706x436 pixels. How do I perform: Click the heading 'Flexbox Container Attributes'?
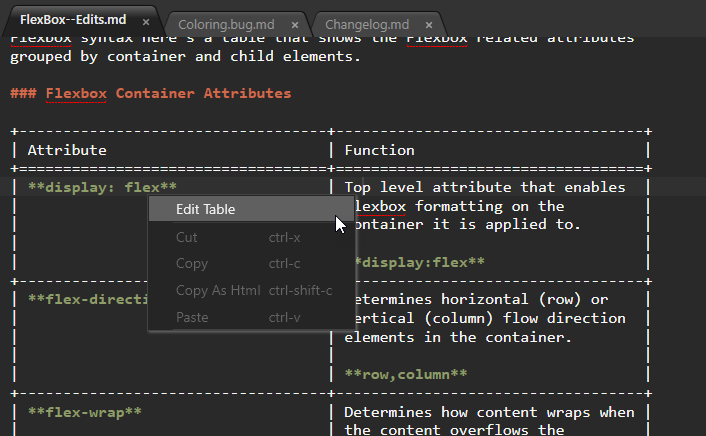[168, 93]
